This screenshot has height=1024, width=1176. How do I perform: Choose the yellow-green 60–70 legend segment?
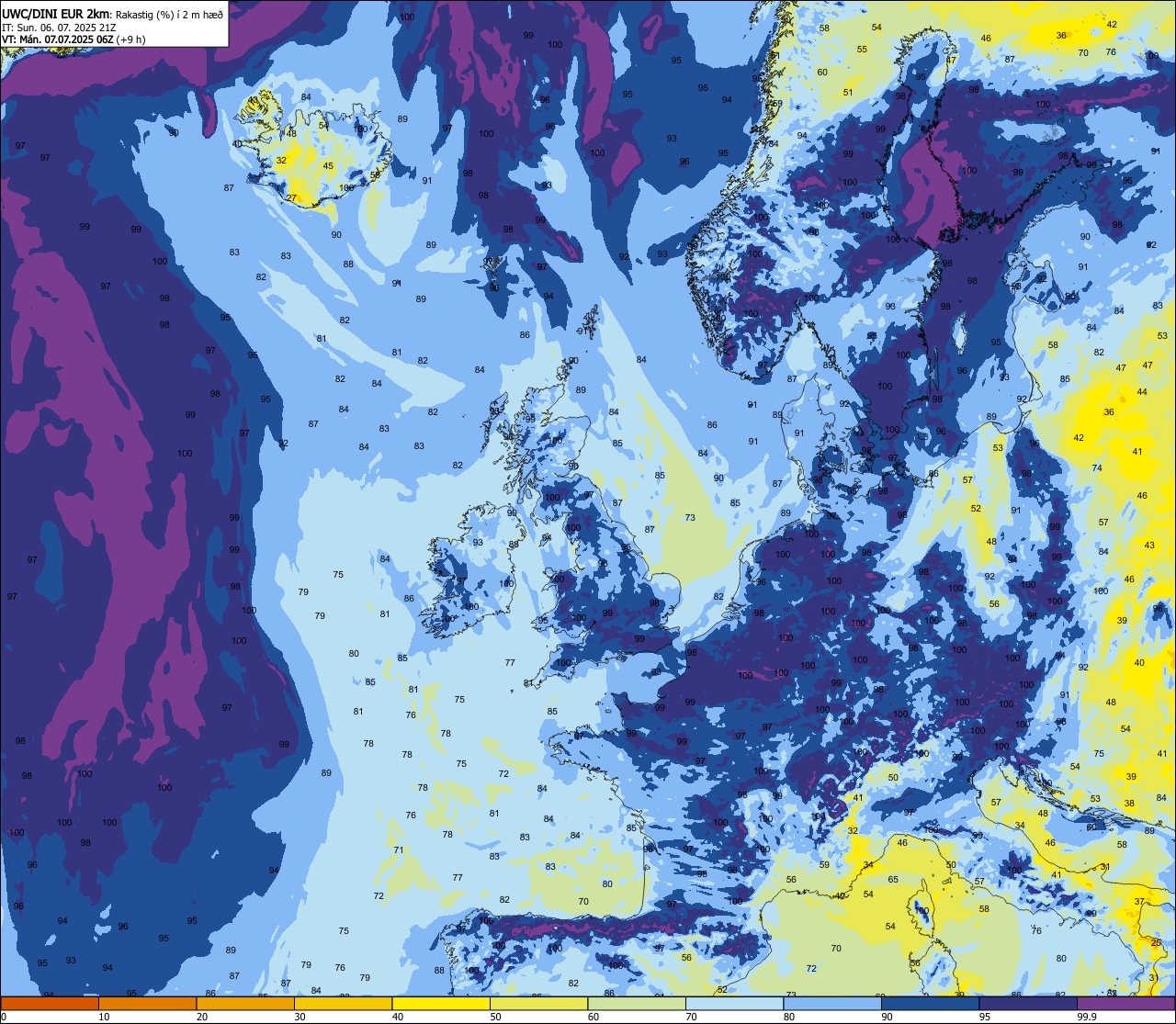tap(637, 1003)
